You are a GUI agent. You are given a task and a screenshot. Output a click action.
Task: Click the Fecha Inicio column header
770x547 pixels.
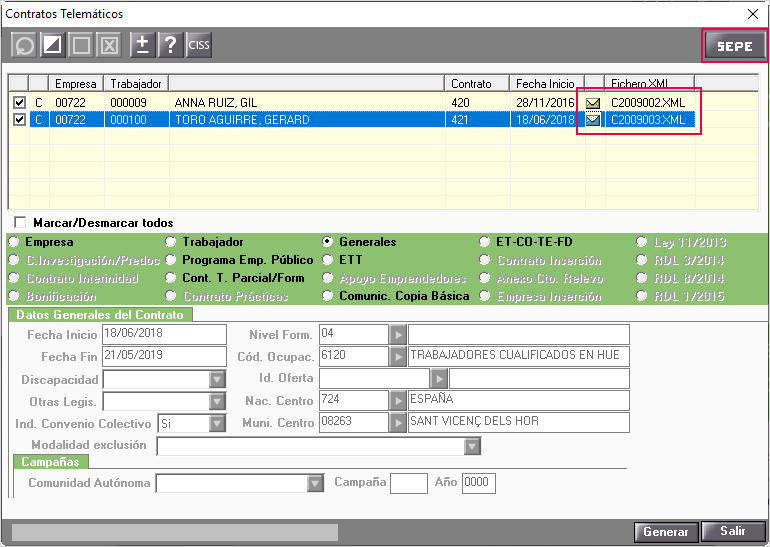(x=547, y=83)
